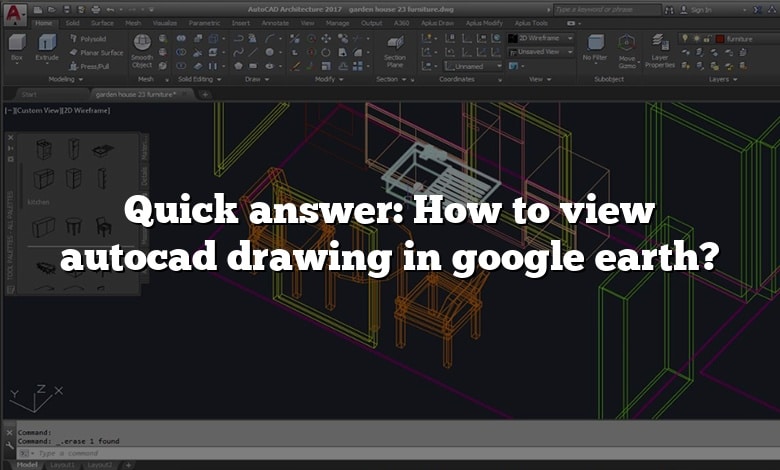Select the round table item in the tool palette

point(73,226)
